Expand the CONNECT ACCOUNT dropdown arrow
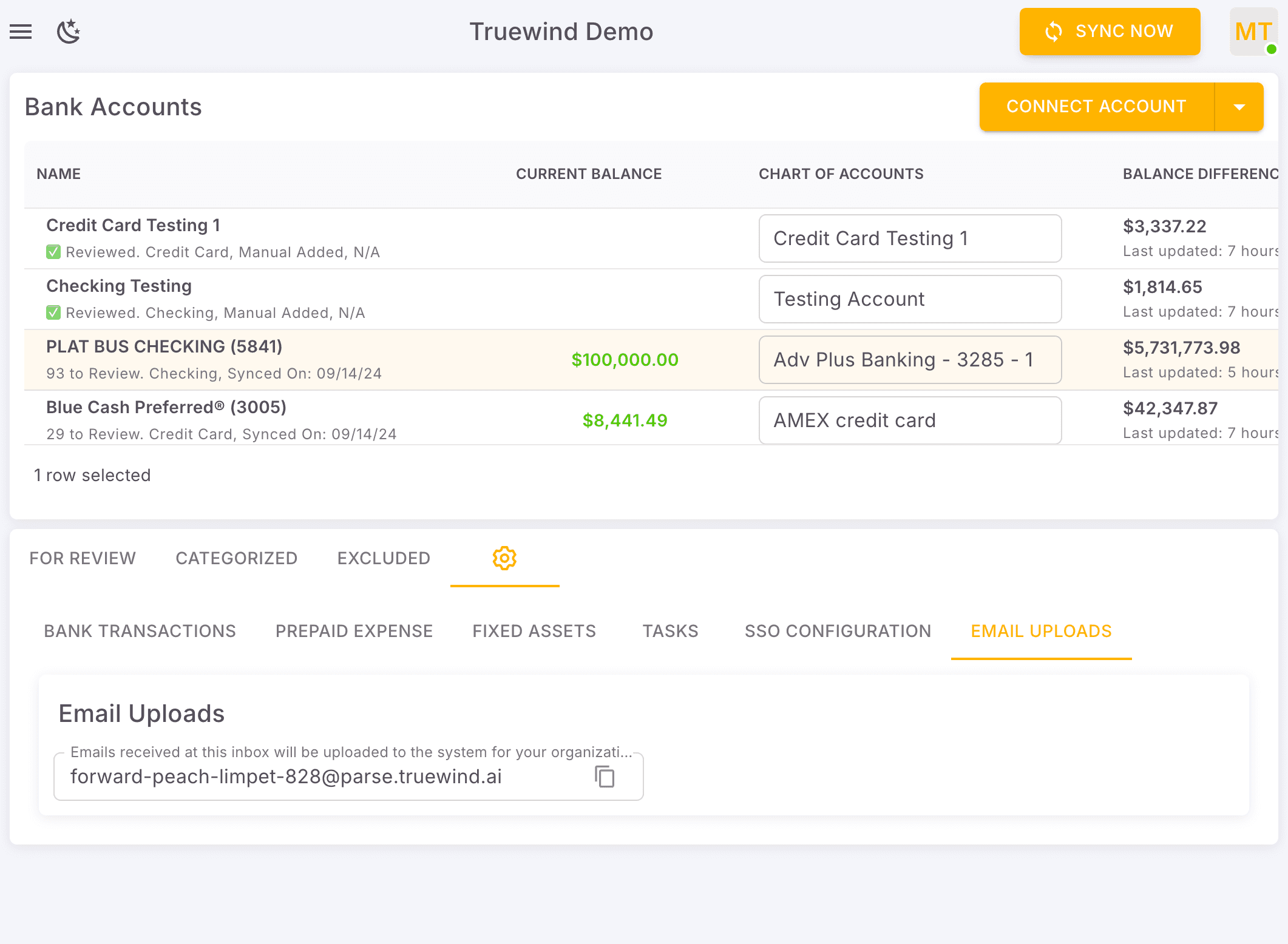1288x944 pixels. [1239, 106]
